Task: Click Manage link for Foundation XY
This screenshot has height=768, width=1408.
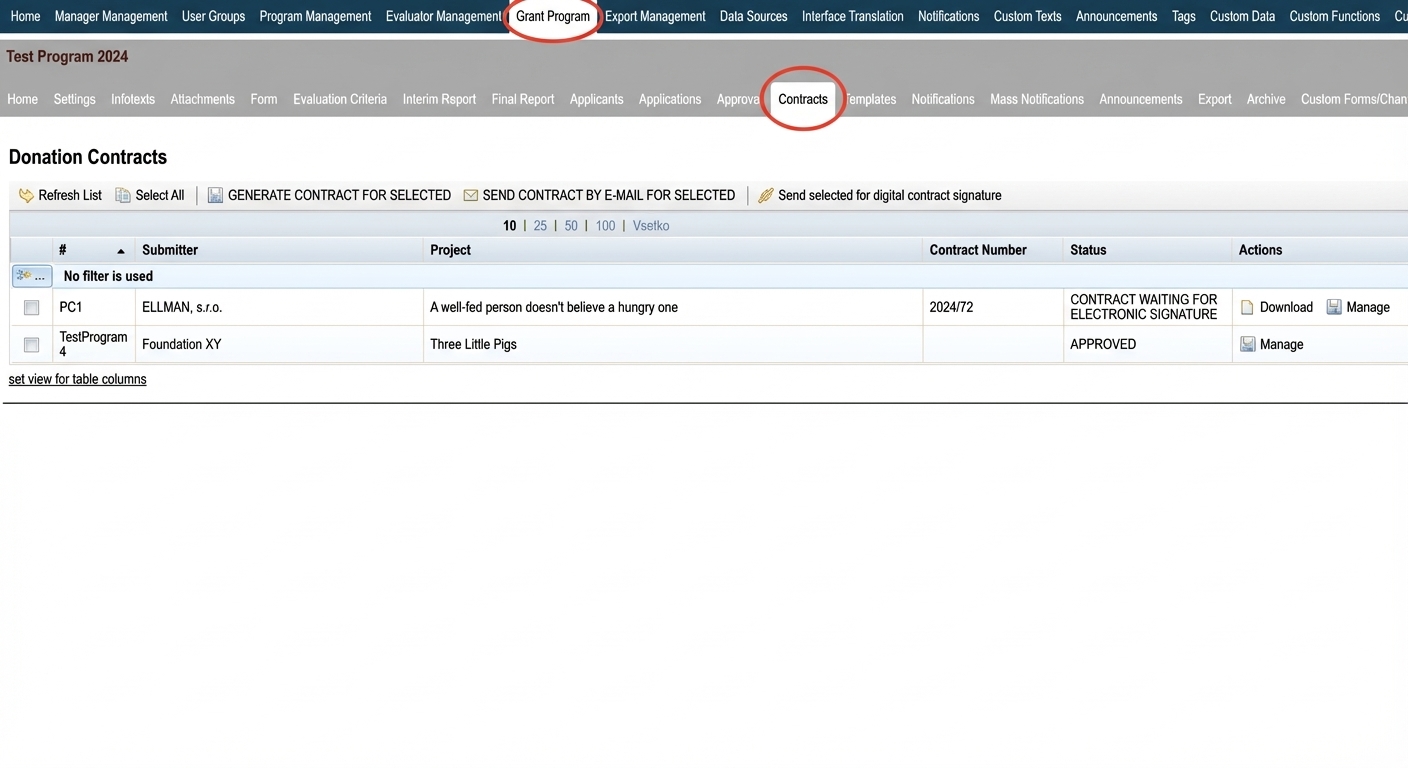Action: (x=1282, y=344)
